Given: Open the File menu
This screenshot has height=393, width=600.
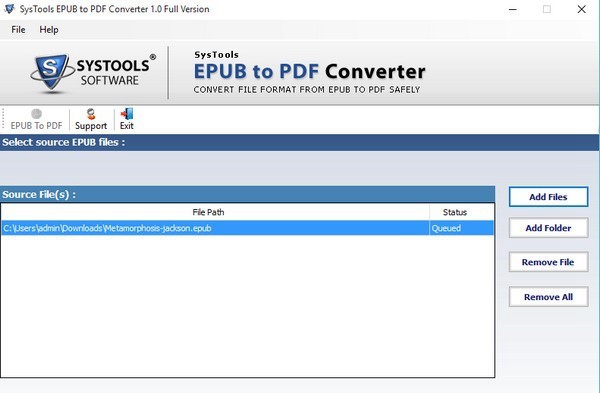Looking at the screenshot, I should click(18, 29).
